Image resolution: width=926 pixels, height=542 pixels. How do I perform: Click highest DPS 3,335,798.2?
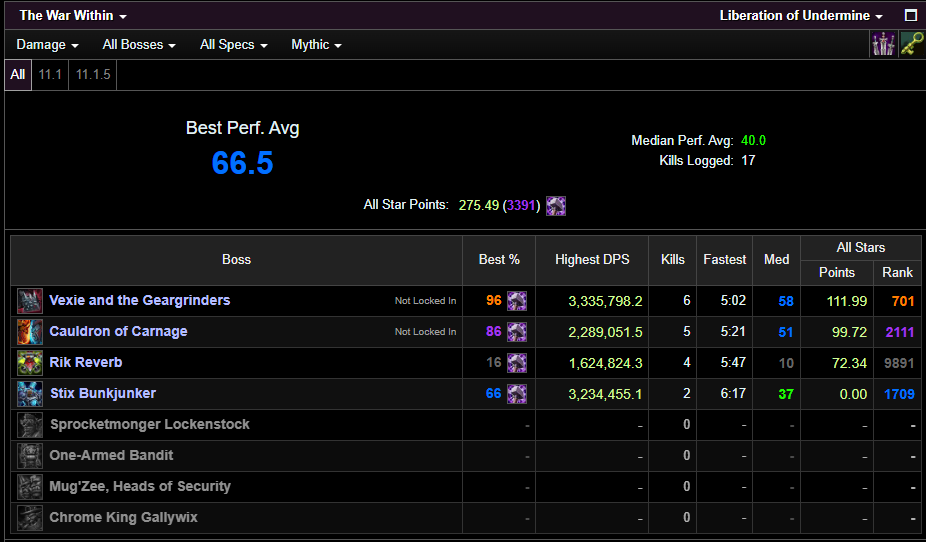click(605, 301)
